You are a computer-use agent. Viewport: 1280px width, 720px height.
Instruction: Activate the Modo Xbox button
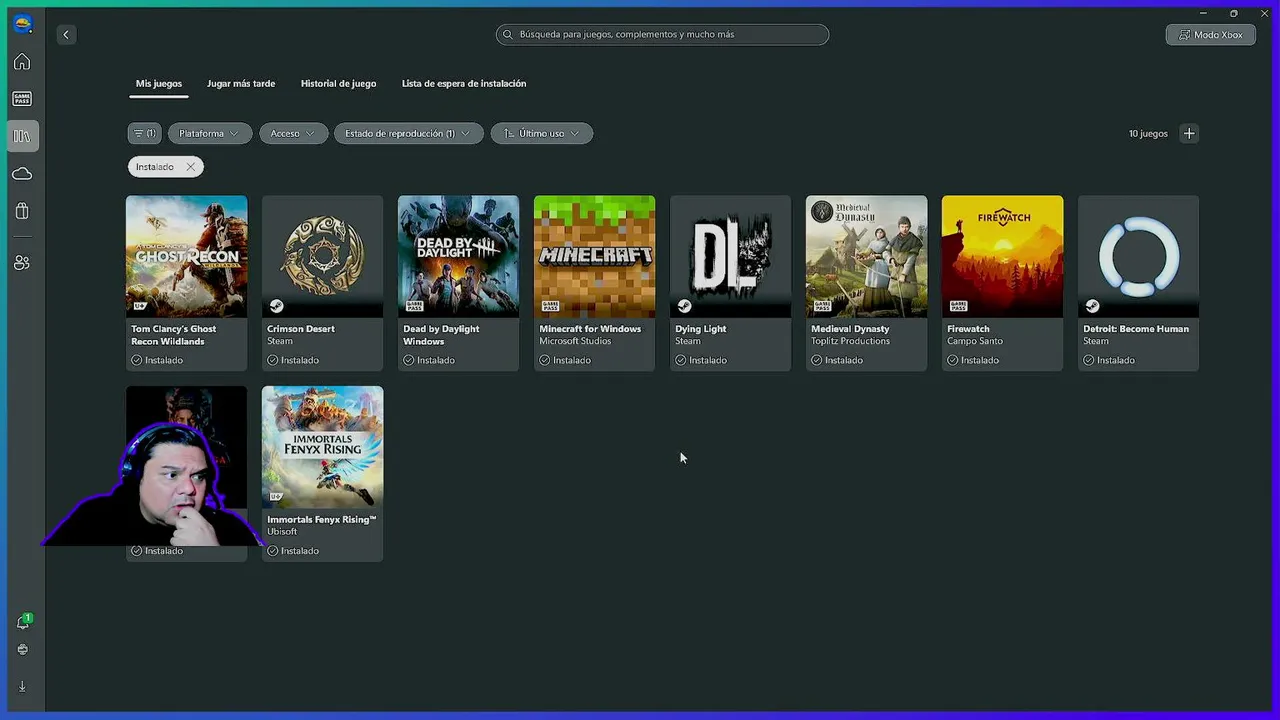click(1211, 35)
